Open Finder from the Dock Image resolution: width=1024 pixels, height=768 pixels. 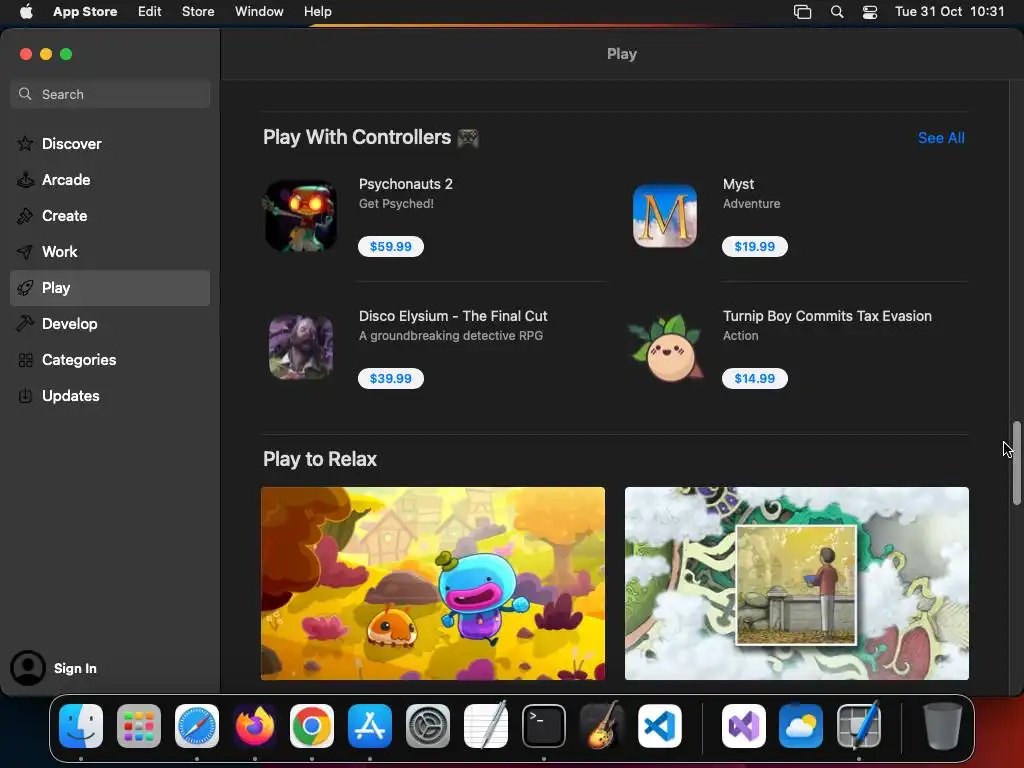click(x=81, y=726)
